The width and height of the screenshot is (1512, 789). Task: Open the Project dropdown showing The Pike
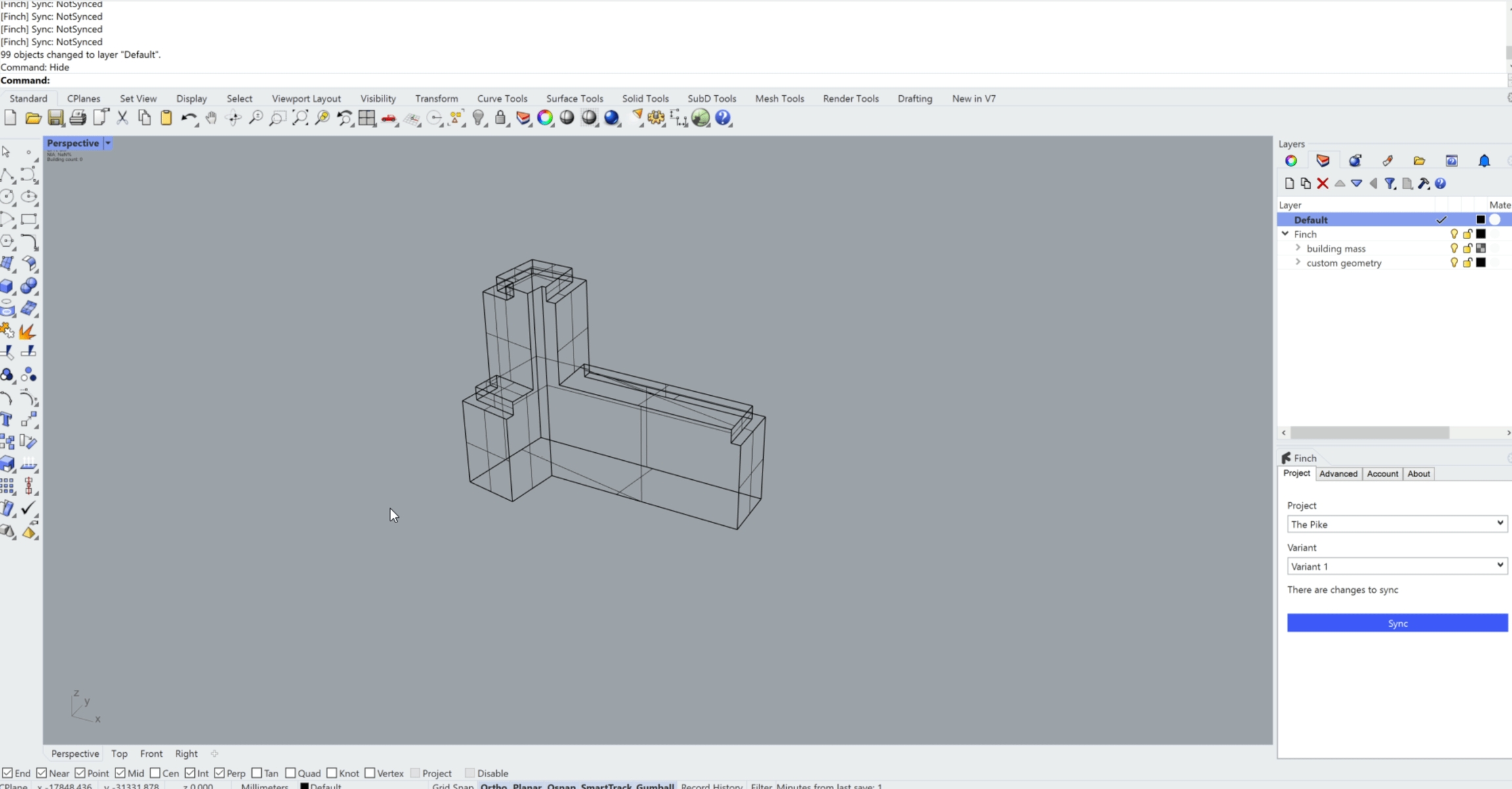point(1396,524)
